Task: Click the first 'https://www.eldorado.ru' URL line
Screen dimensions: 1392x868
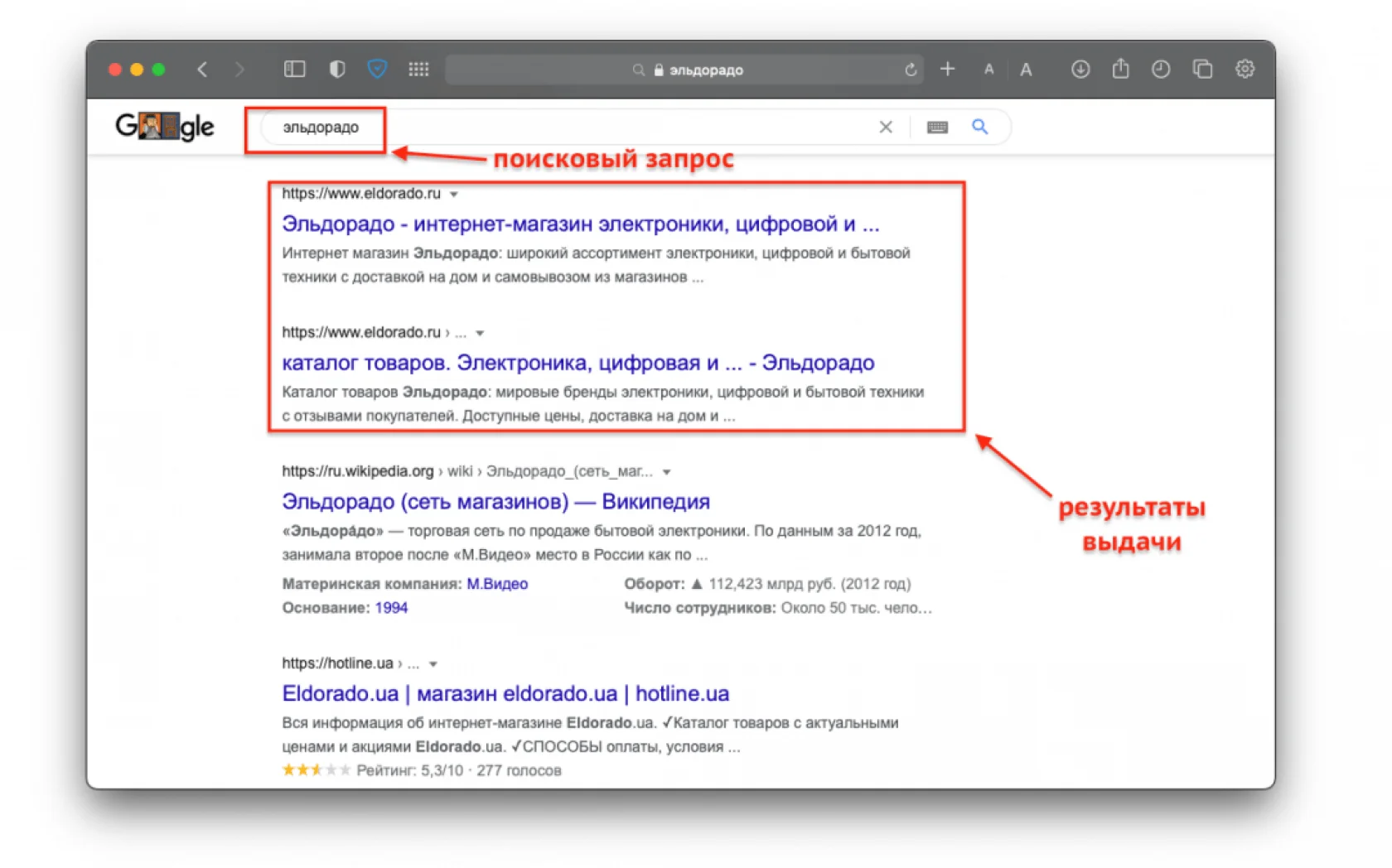Action: (x=361, y=194)
